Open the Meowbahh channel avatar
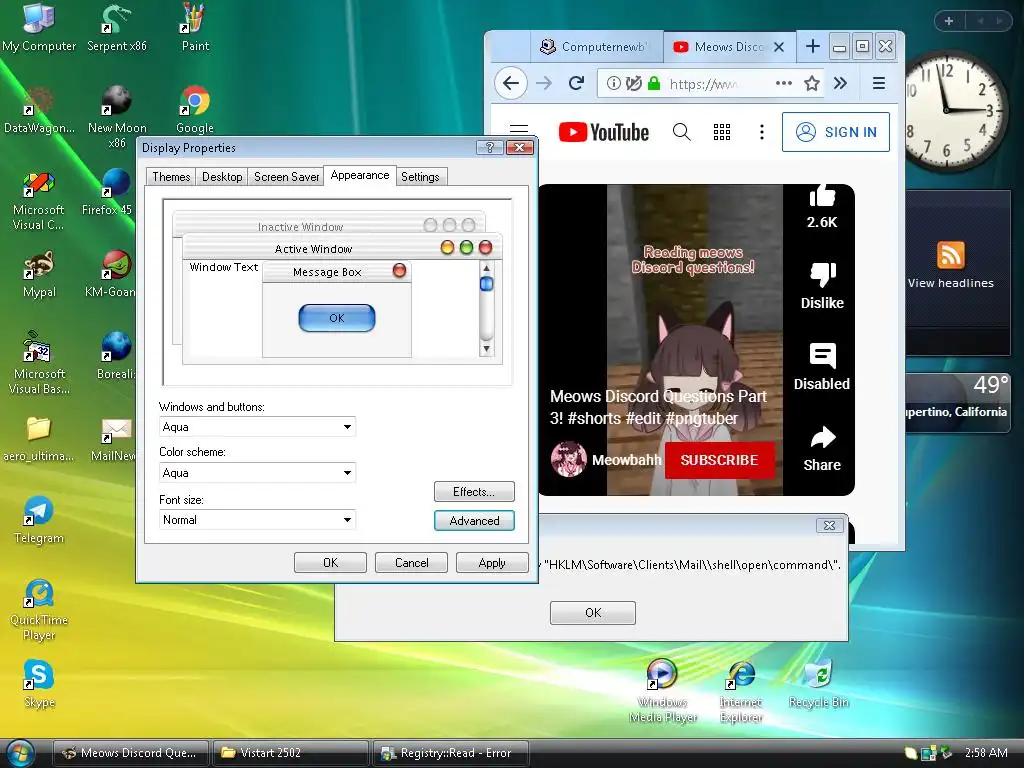This screenshot has height=768, width=1024. click(568, 459)
